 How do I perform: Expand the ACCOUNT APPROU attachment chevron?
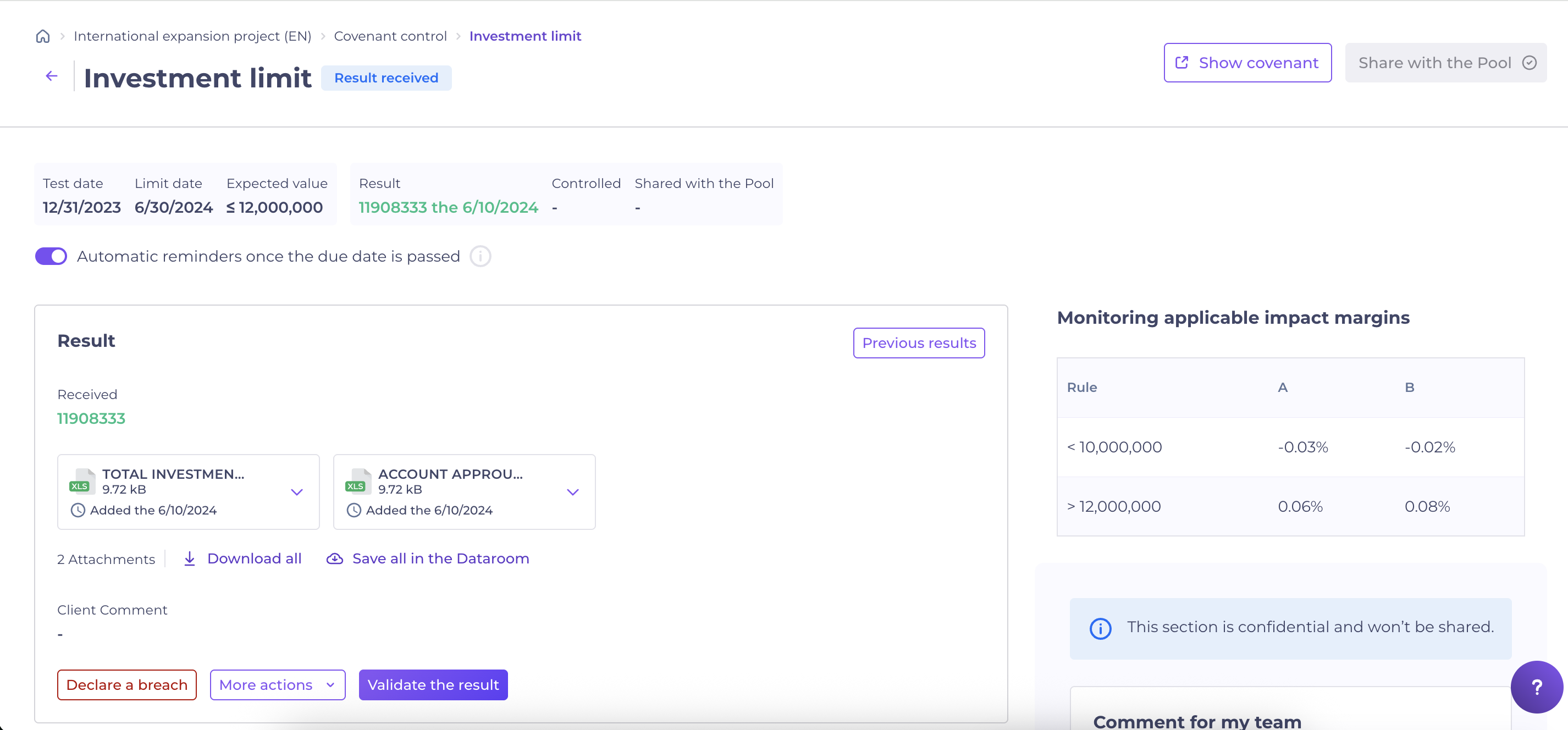pos(572,492)
